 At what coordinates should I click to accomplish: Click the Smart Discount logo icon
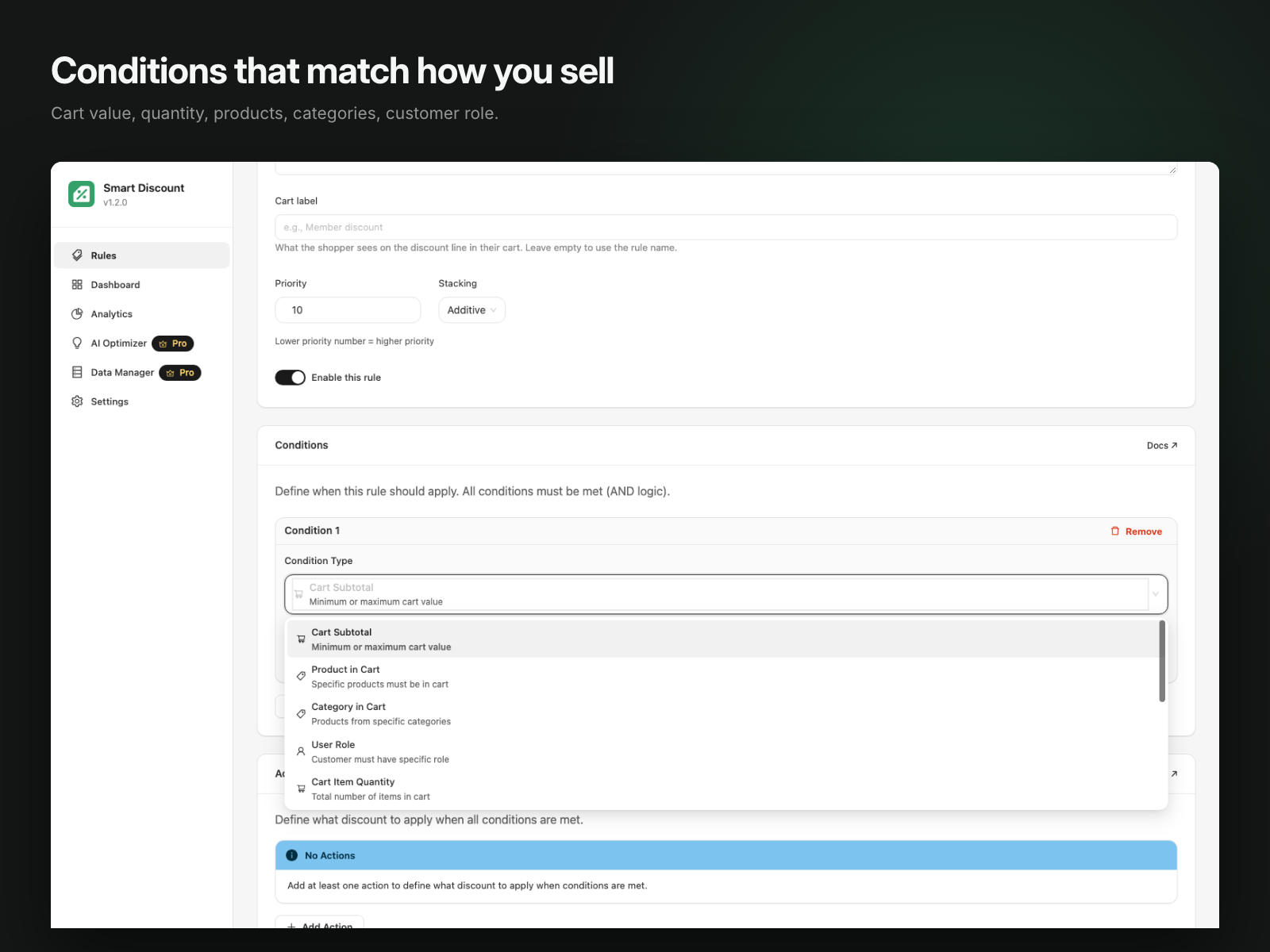click(x=81, y=194)
